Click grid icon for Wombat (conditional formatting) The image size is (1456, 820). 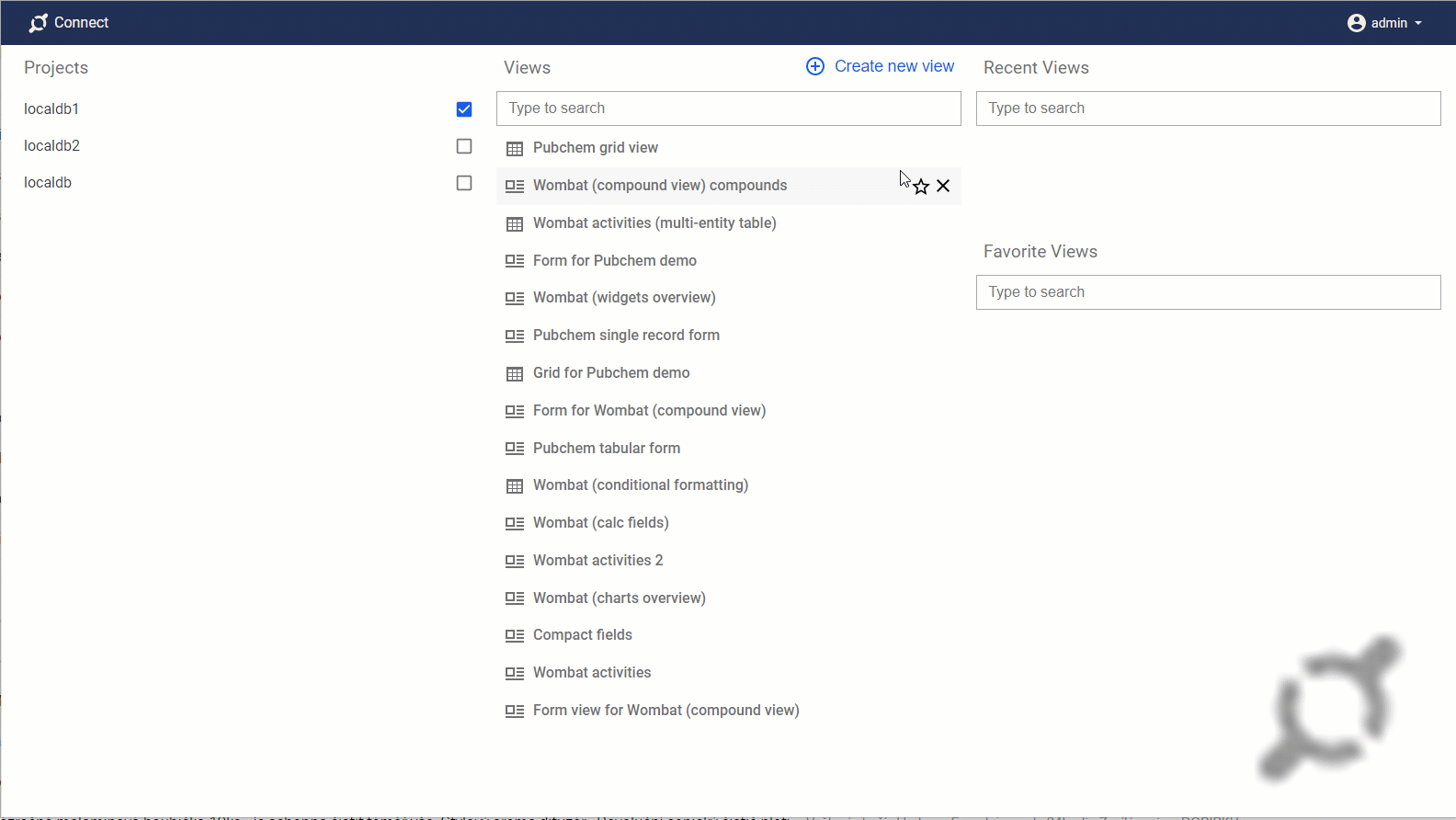pyautogui.click(x=515, y=486)
